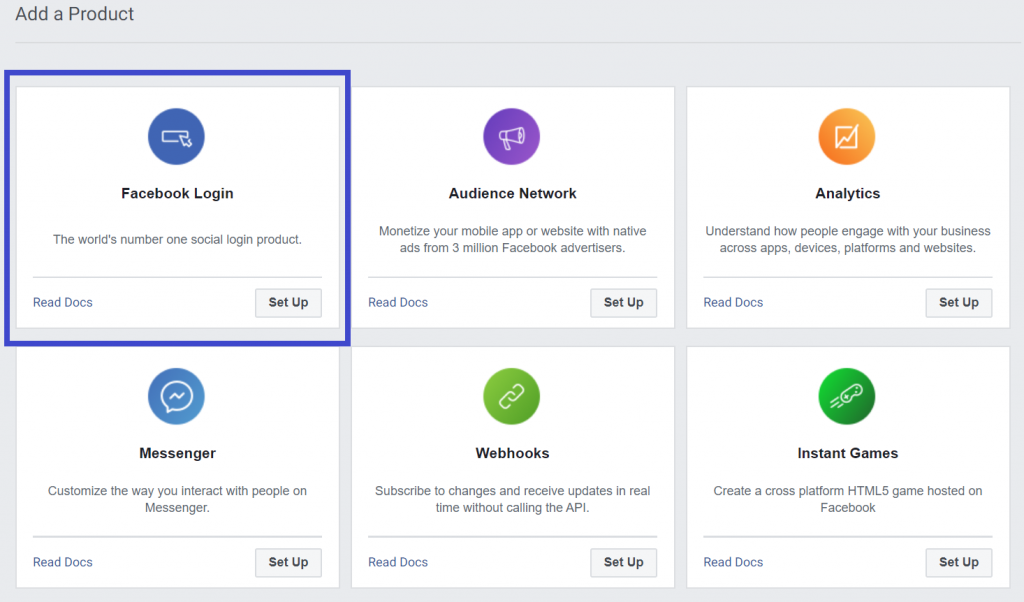
Task: Click the Facebook Login product icon
Action: (x=176, y=137)
